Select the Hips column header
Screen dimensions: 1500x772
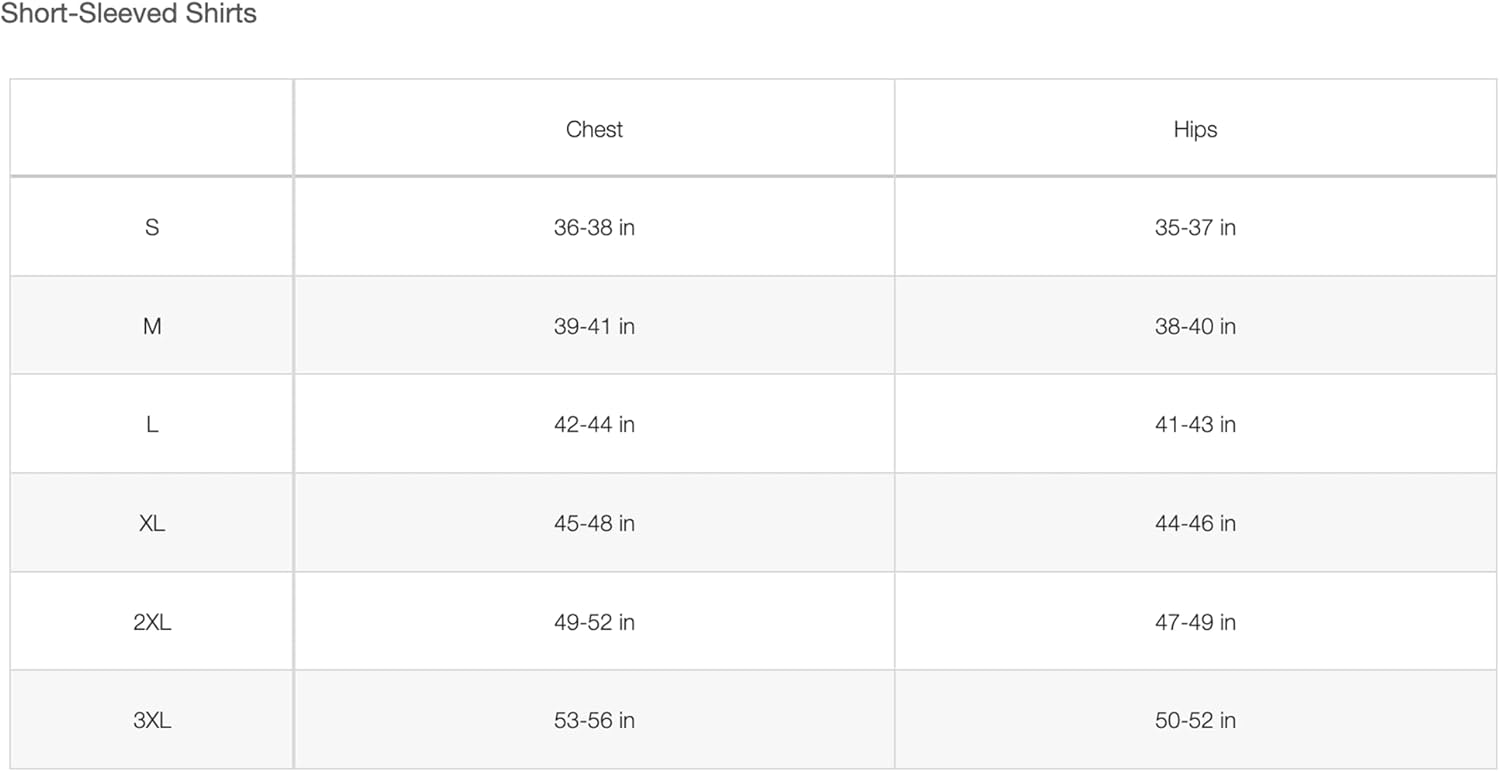(x=1195, y=129)
